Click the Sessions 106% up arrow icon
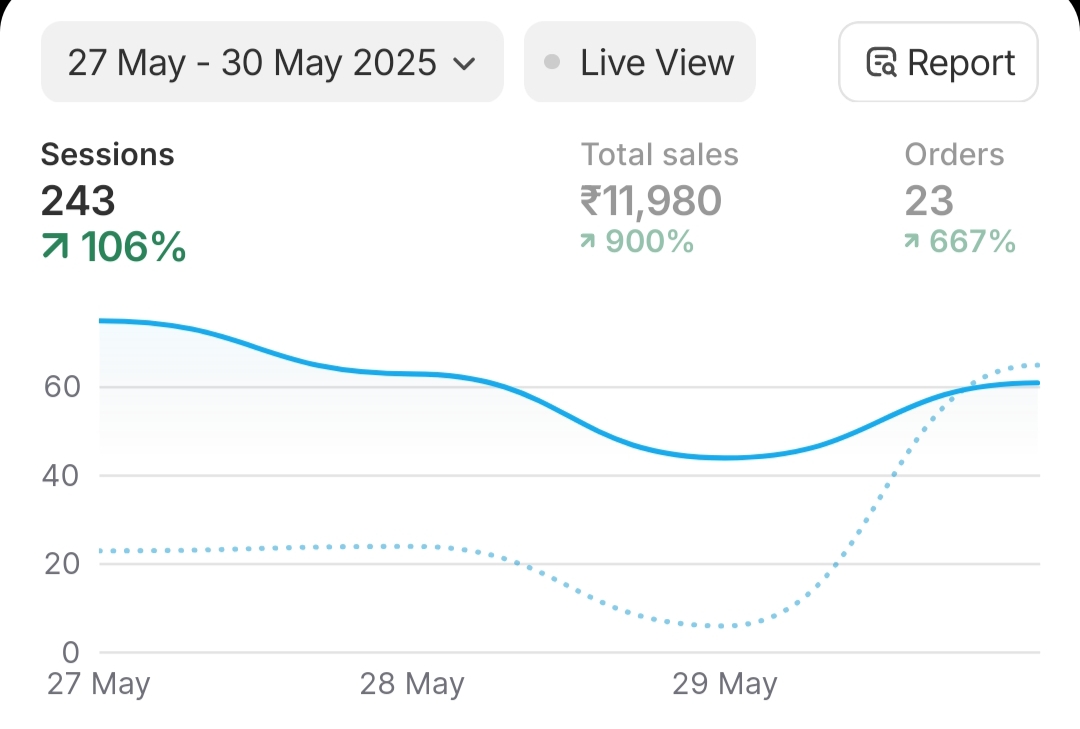Viewport: 1080px width, 729px height. pos(56,247)
